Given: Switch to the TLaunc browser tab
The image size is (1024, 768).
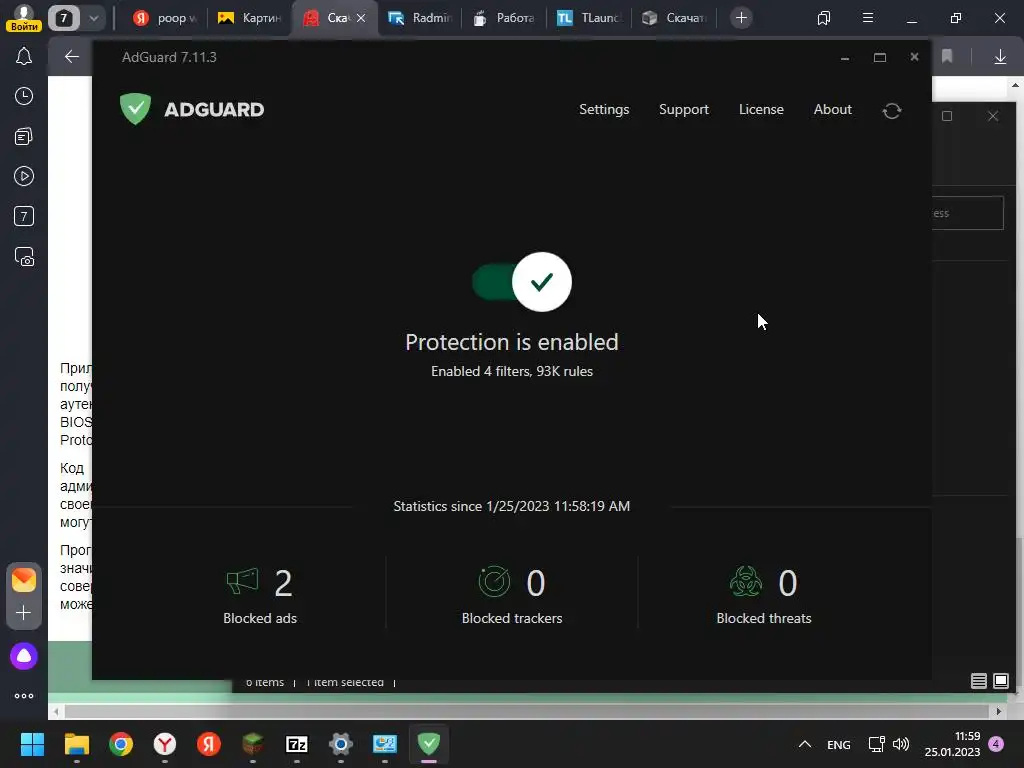Looking at the screenshot, I should pyautogui.click(x=589, y=18).
